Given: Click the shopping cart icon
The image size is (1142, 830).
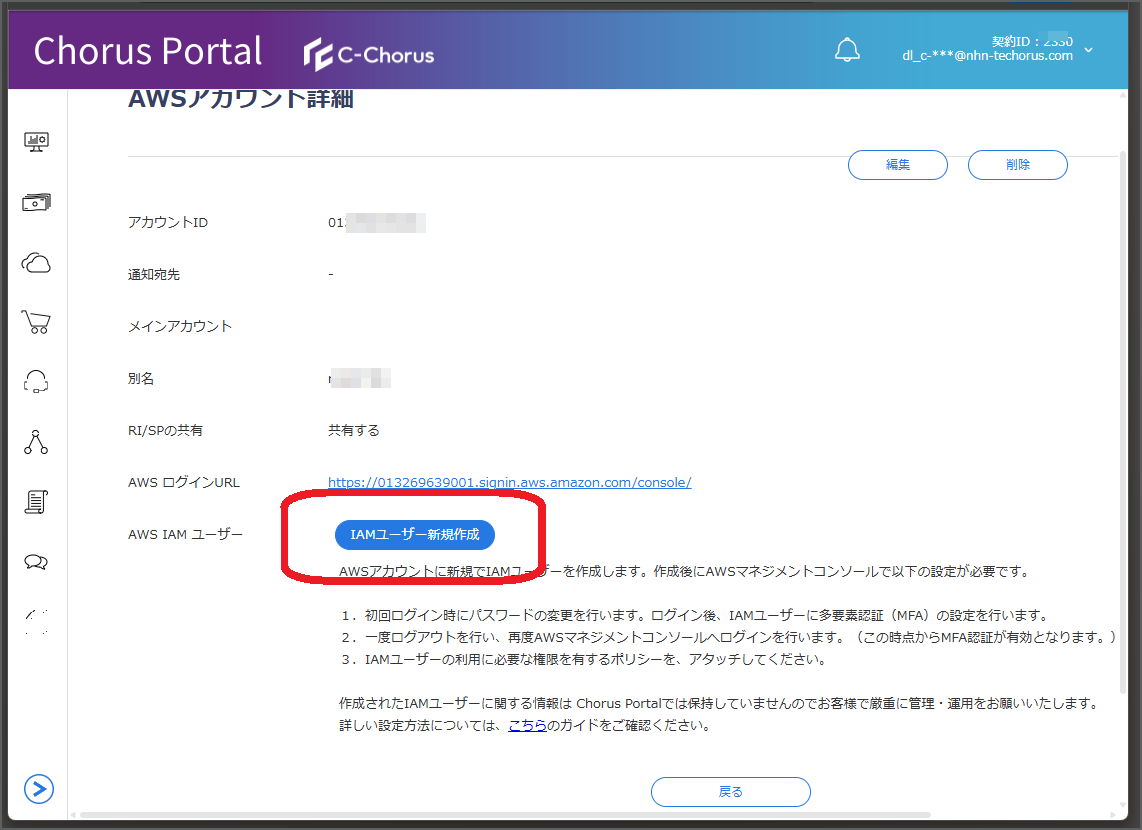Looking at the screenshot, I should (36, 321).
